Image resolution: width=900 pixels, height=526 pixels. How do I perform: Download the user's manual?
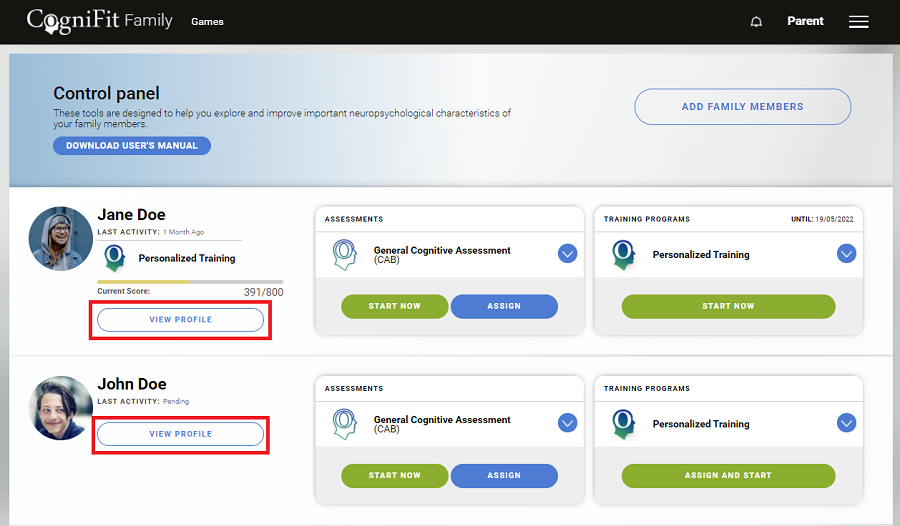point(132,146)
